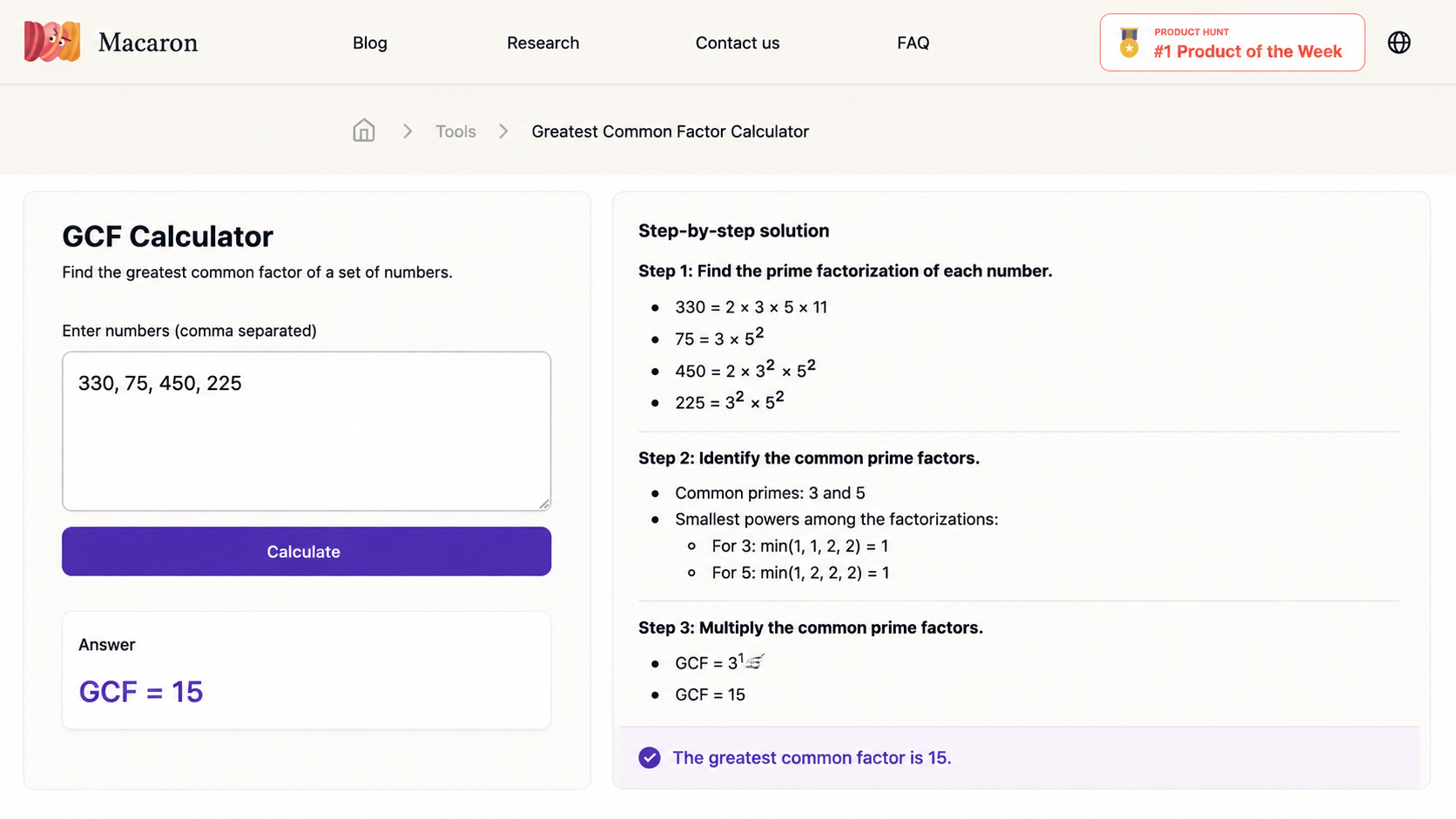Image resolution: width=1456 pixels, height=819 pixels.
Task: Go to home via breadcrumb house icon
Action: pos(363,131)
